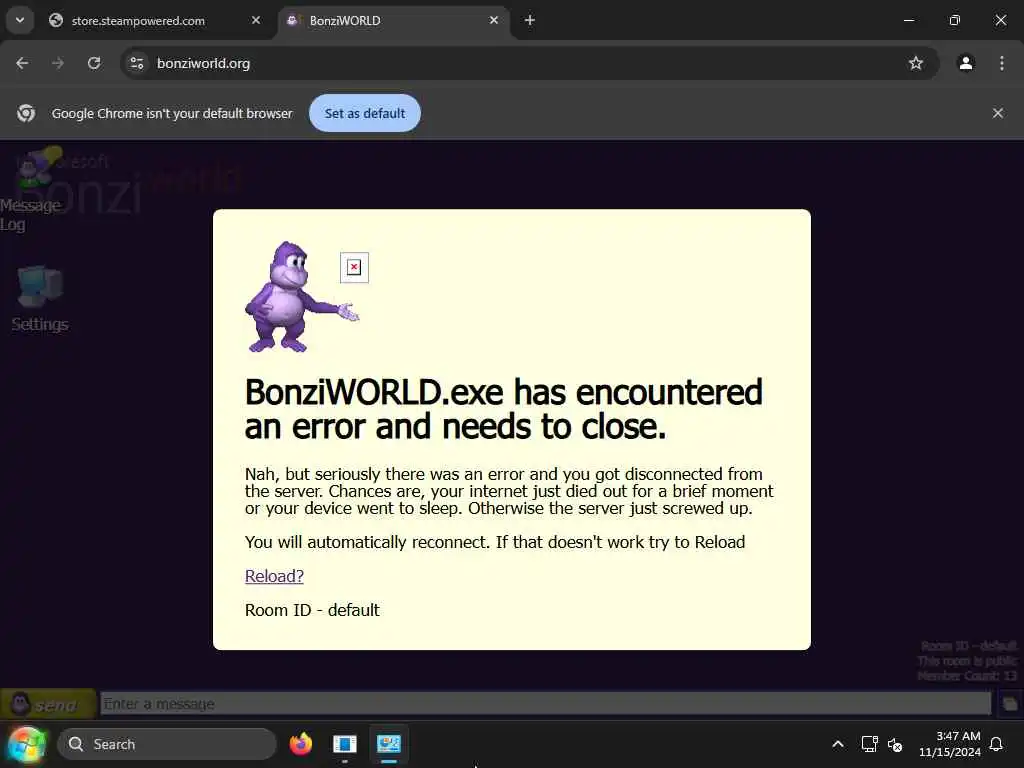Open the active monitor app in the taskbar
This screenshot has height=768, width=1024.
pyautogui.click(x=389, y=744)
